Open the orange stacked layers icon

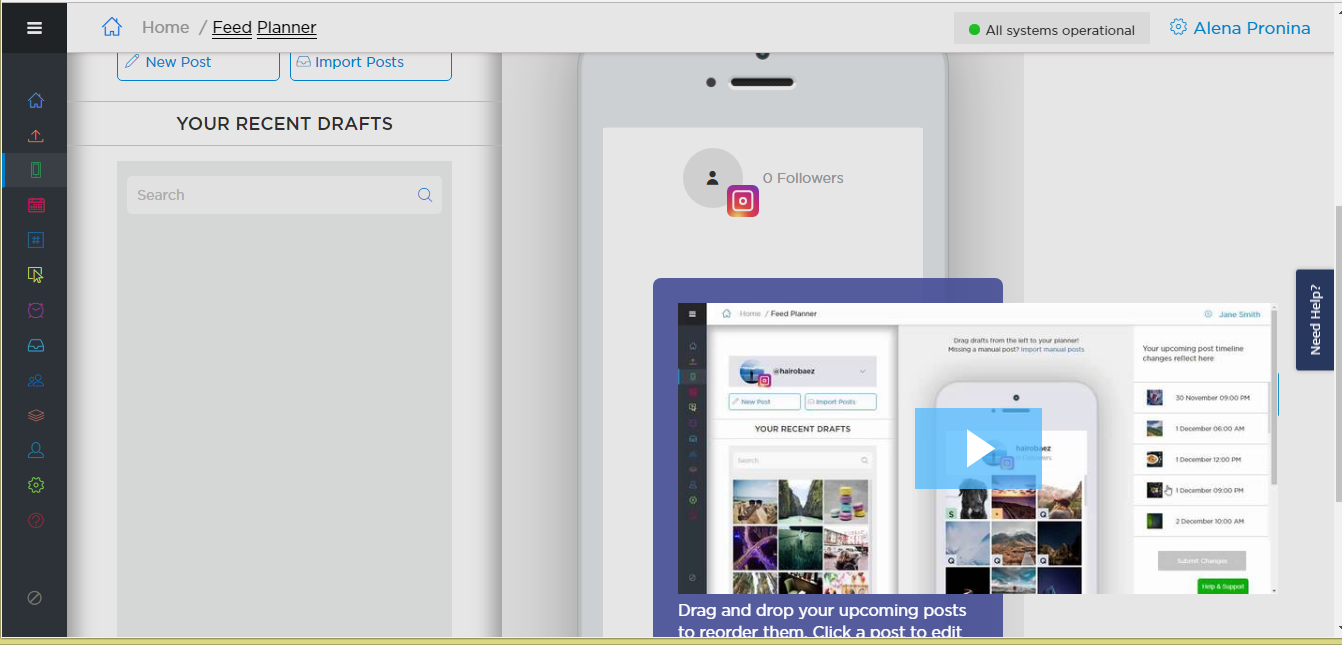(x=36, y=415)
